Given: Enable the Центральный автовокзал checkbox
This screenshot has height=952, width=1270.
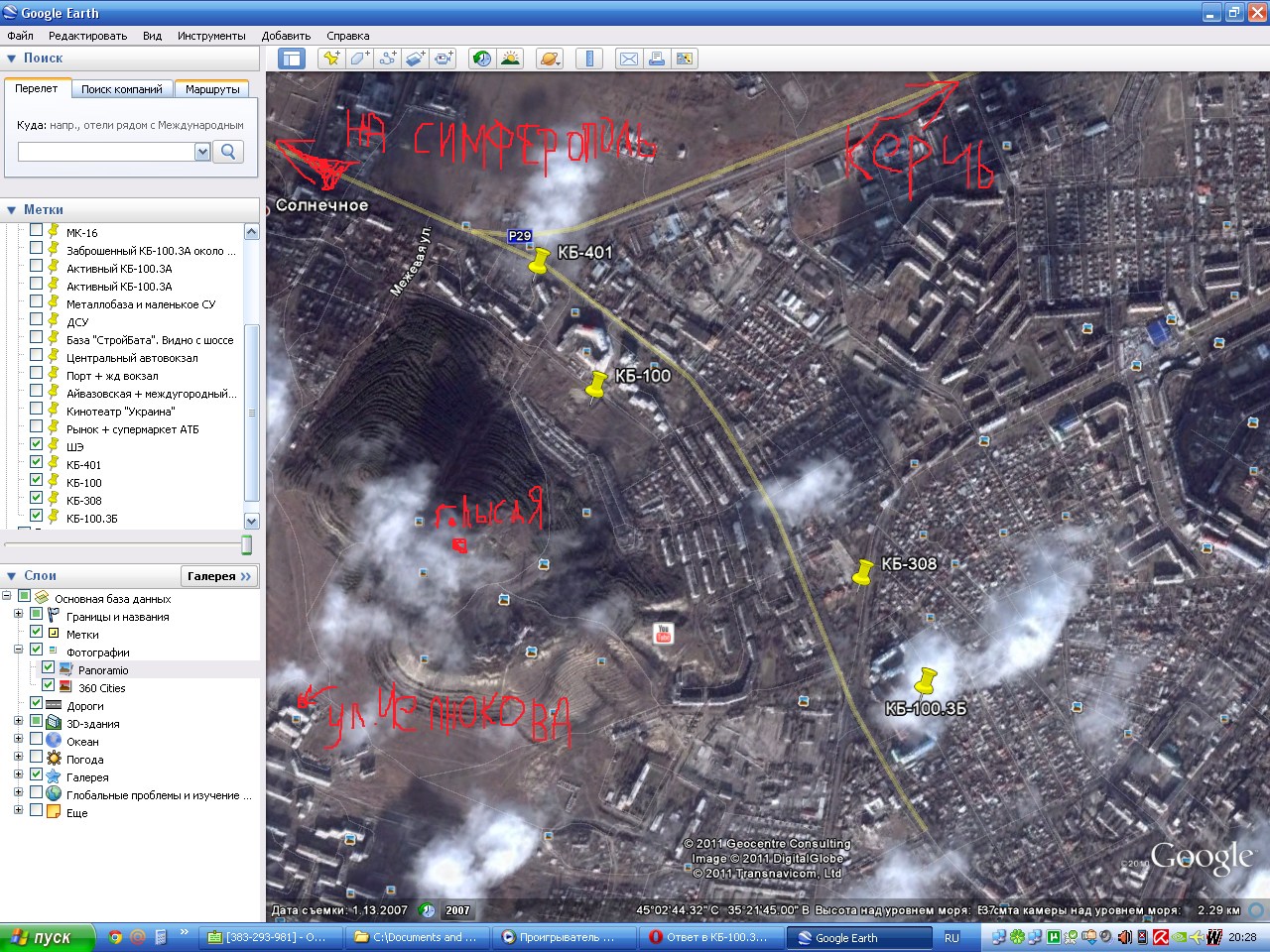Looking at the screenshot, I should (37, 357).
